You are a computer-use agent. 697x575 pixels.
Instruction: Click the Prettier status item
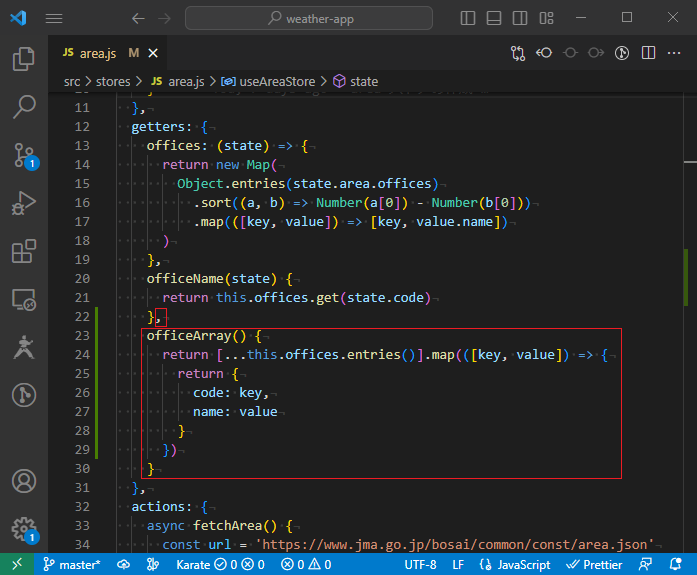(x=594, y=564)
